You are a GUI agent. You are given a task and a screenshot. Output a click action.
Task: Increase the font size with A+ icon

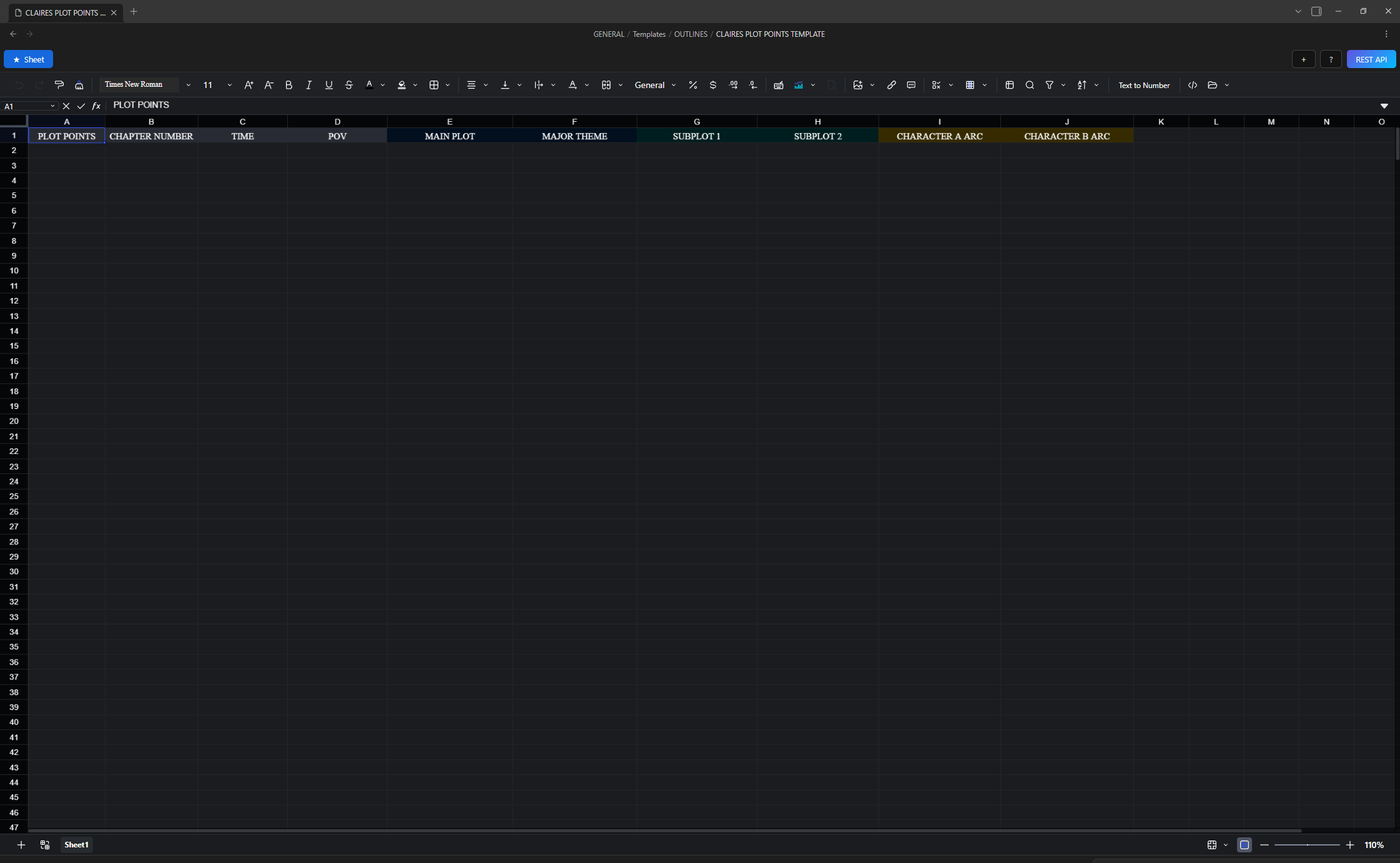click(x=249, y=85)
